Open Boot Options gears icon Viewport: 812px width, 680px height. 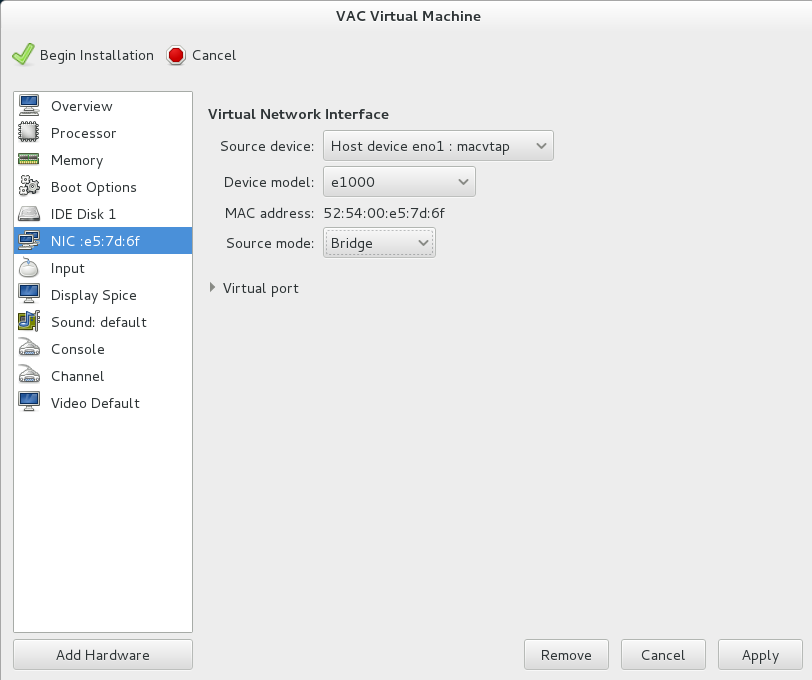click(x=29, y=186)
